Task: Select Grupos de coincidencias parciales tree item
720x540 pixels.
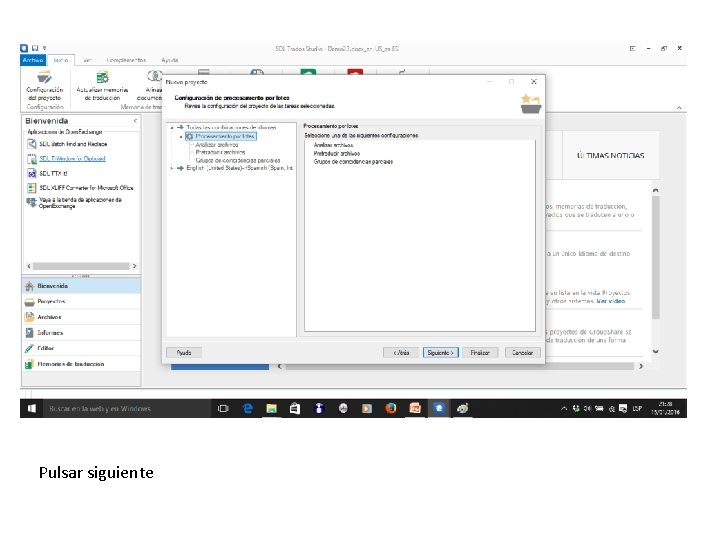Action: 238,160
